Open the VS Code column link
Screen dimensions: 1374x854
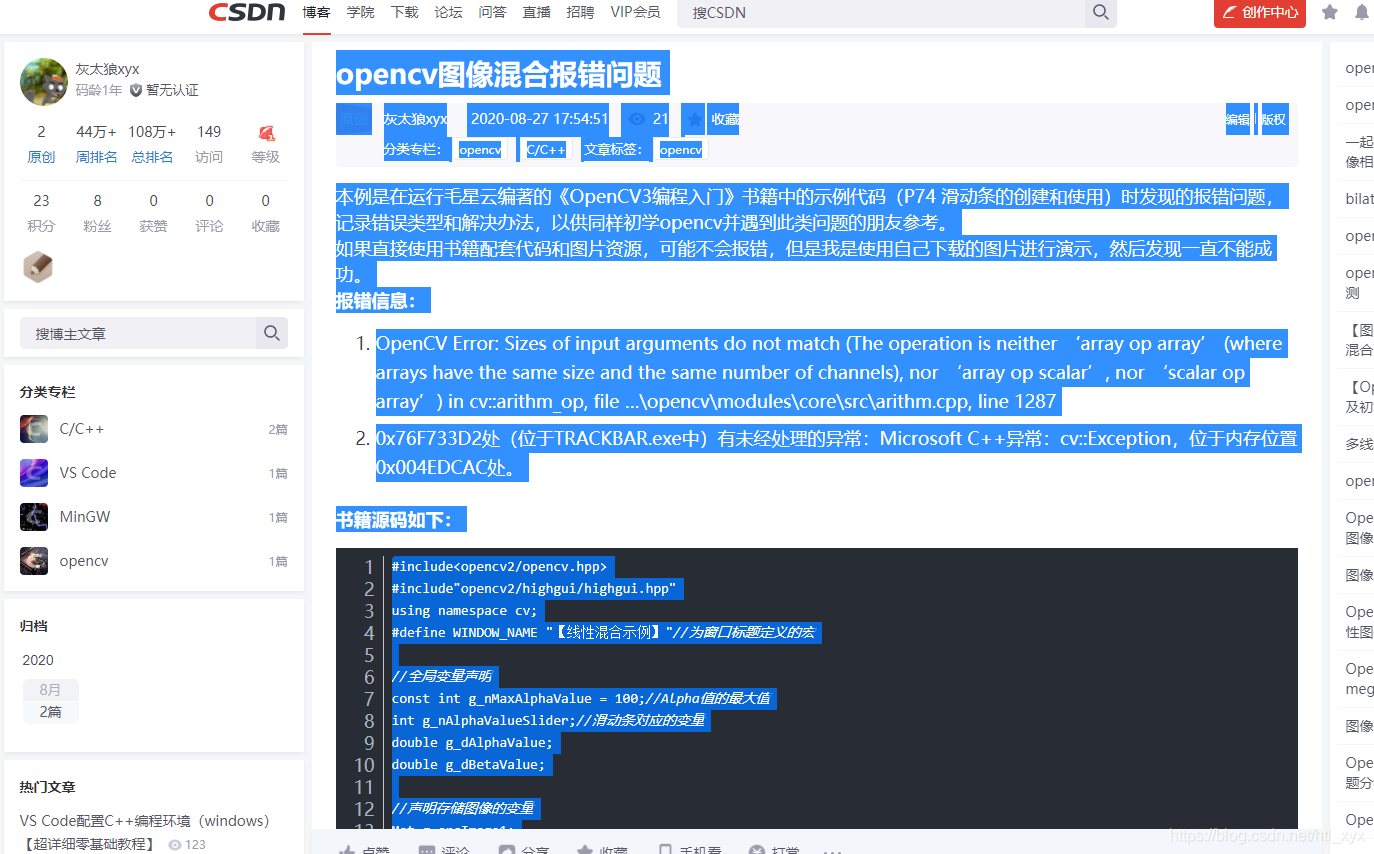(88, 473)
